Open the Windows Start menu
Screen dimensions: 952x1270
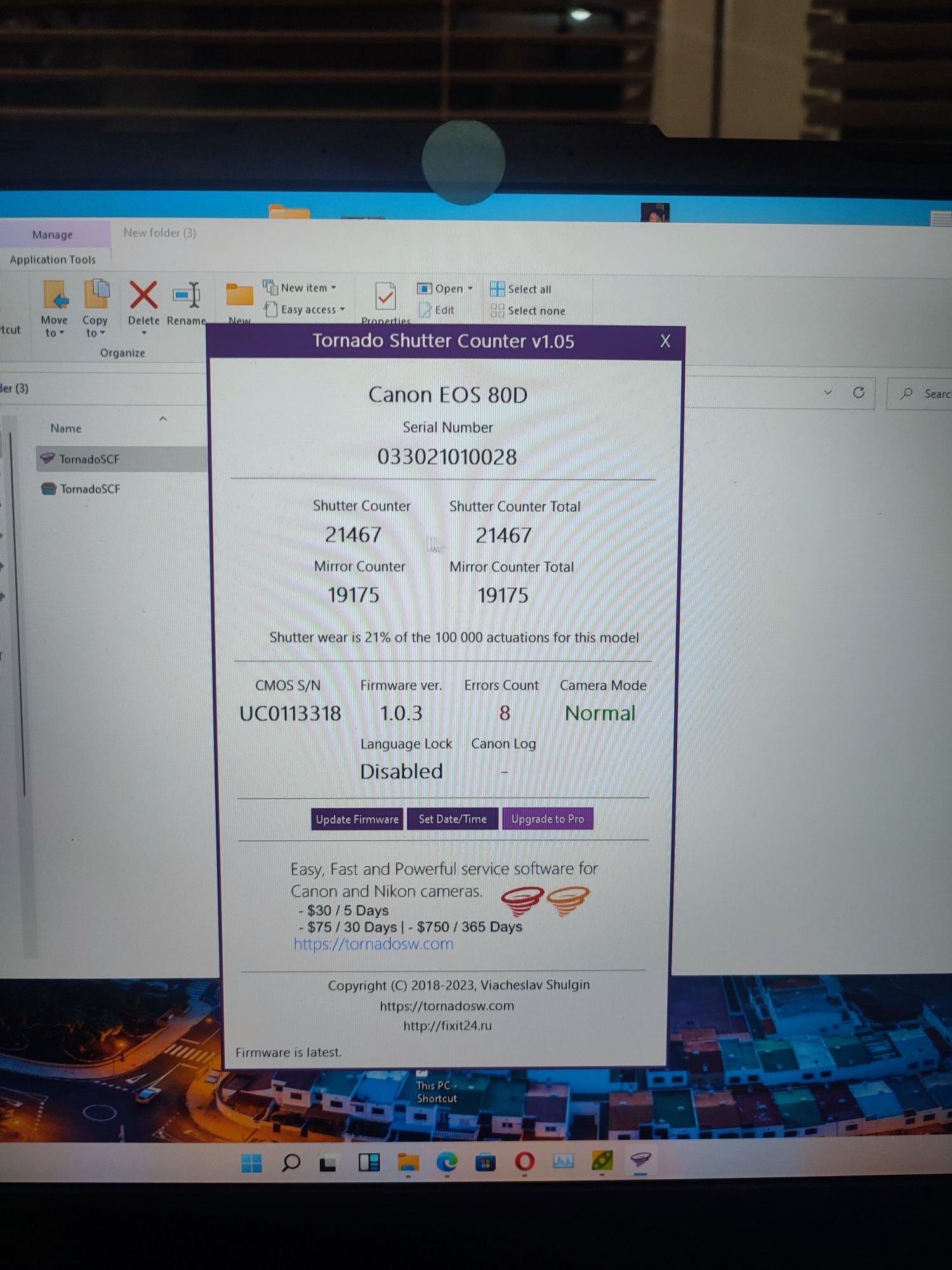[x=251, y=1163]
